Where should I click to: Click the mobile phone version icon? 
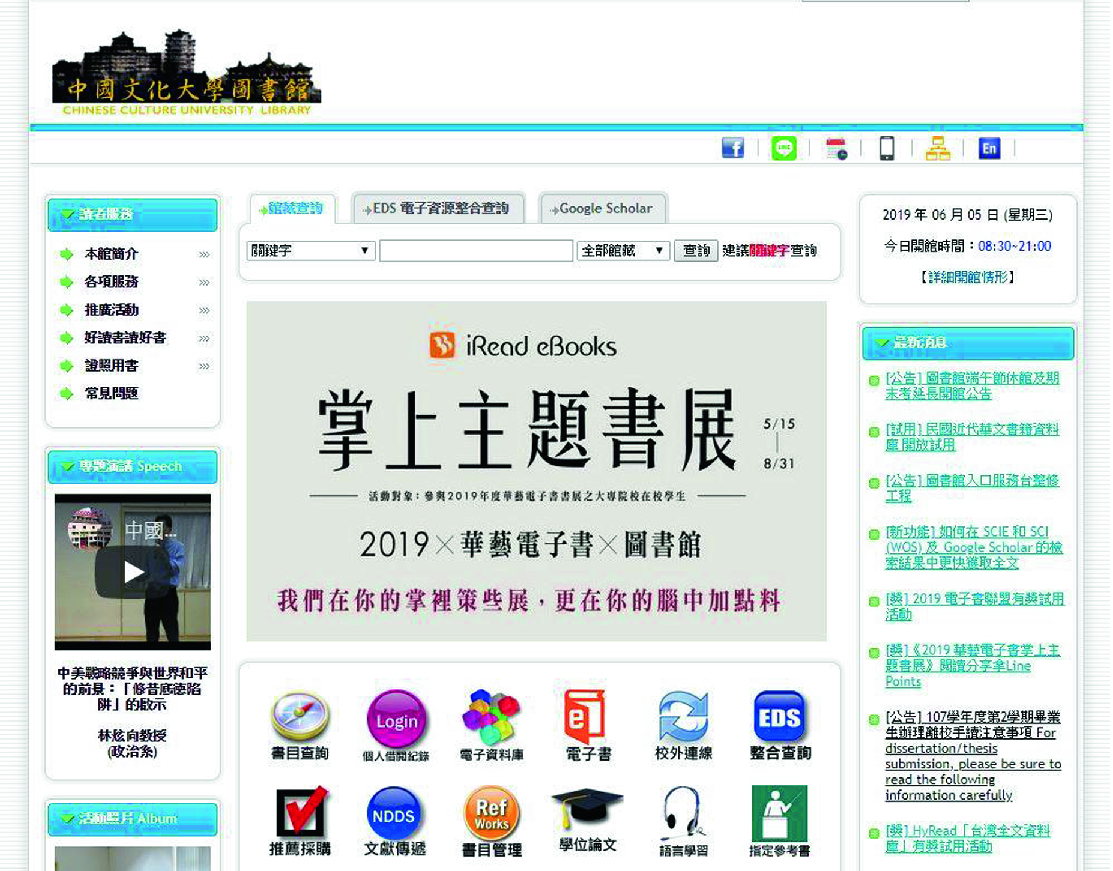(887, 148)
